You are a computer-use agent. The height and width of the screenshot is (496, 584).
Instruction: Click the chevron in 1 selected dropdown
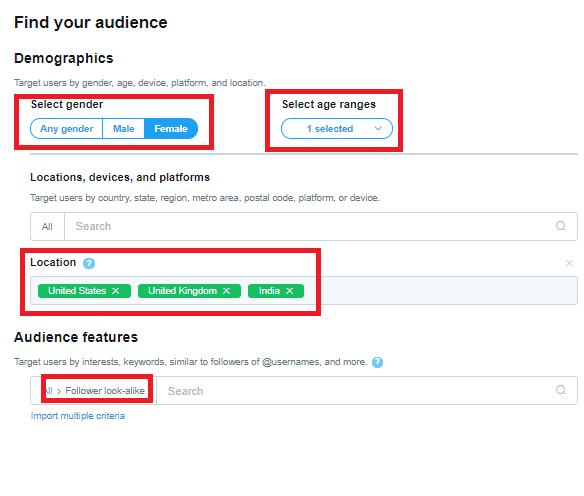pos(378,128)
